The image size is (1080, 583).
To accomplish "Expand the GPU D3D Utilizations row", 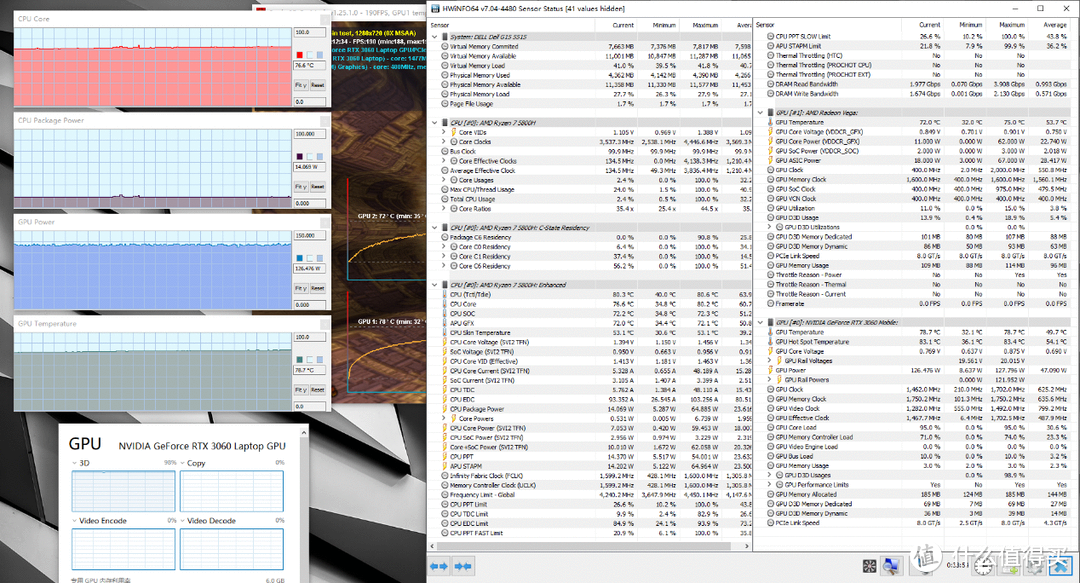I will (770, 227).
